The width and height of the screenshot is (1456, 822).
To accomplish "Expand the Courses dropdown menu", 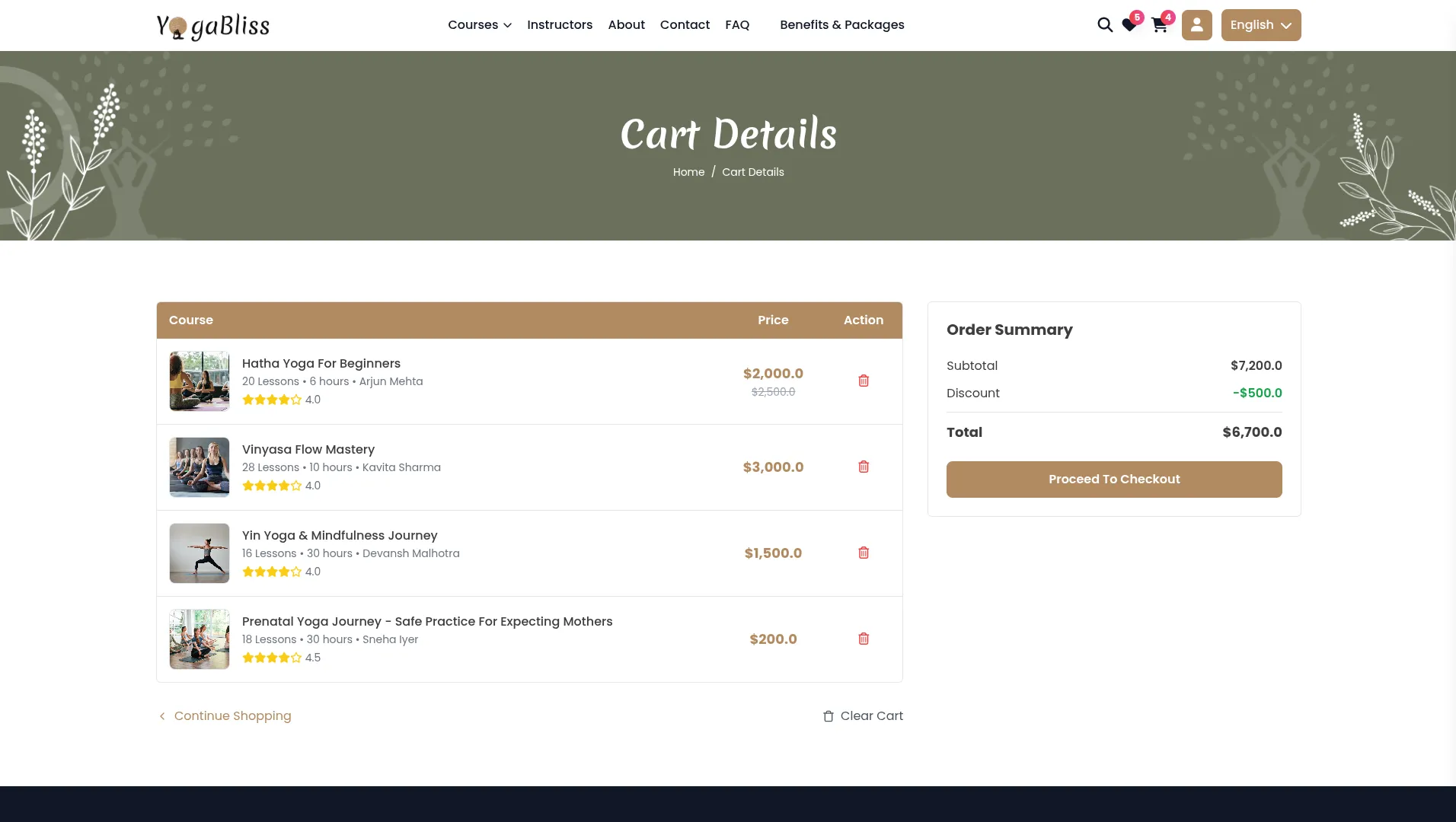I will (x=479, y=25).
